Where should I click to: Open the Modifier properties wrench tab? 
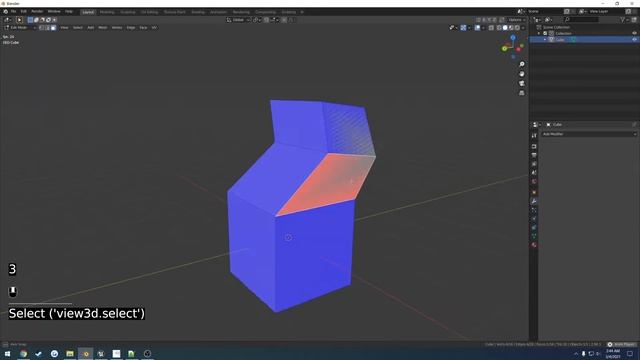tap(534, 201)
